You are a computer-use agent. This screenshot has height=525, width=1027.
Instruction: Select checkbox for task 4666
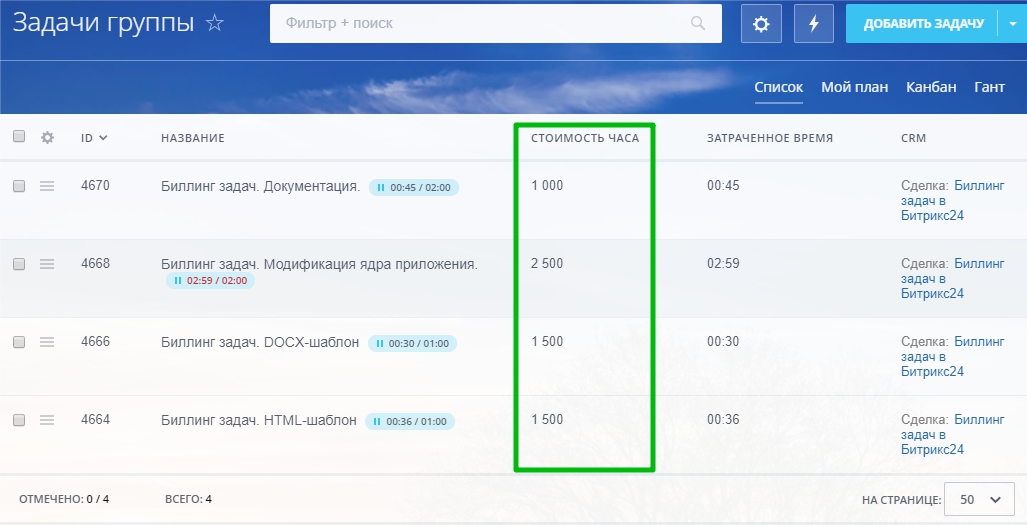19,342
